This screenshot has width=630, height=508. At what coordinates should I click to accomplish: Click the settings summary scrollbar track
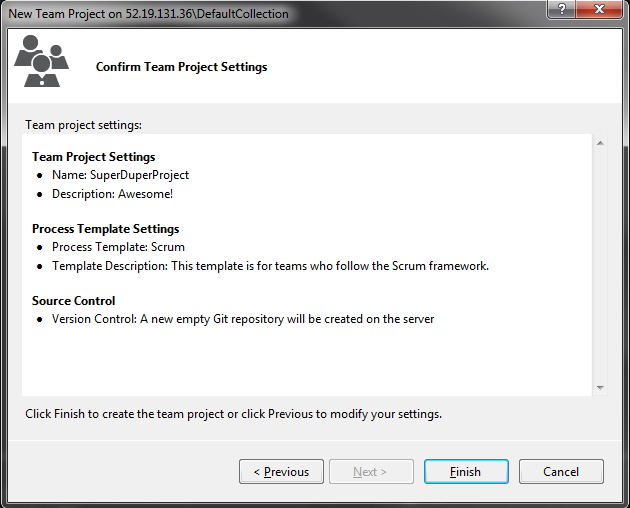(600, 265)
